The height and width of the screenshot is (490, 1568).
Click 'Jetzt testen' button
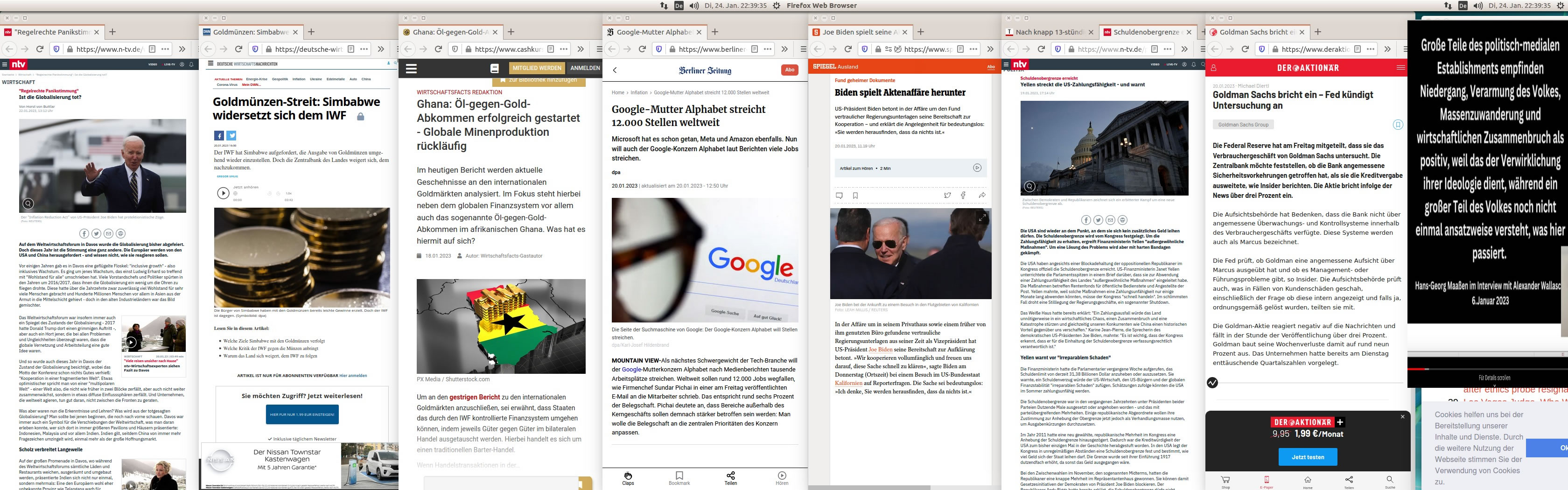point(1308,456)
